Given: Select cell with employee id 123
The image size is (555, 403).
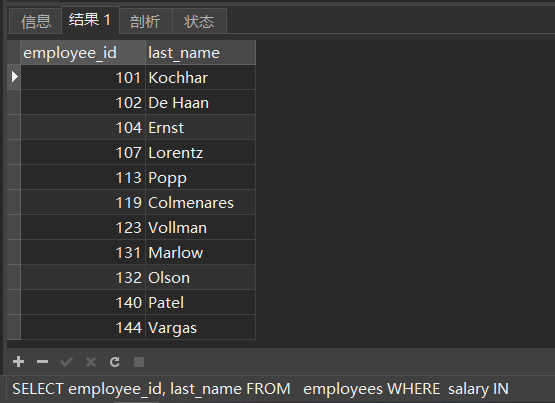Looking at the screenshot, I should pos(83,228).
